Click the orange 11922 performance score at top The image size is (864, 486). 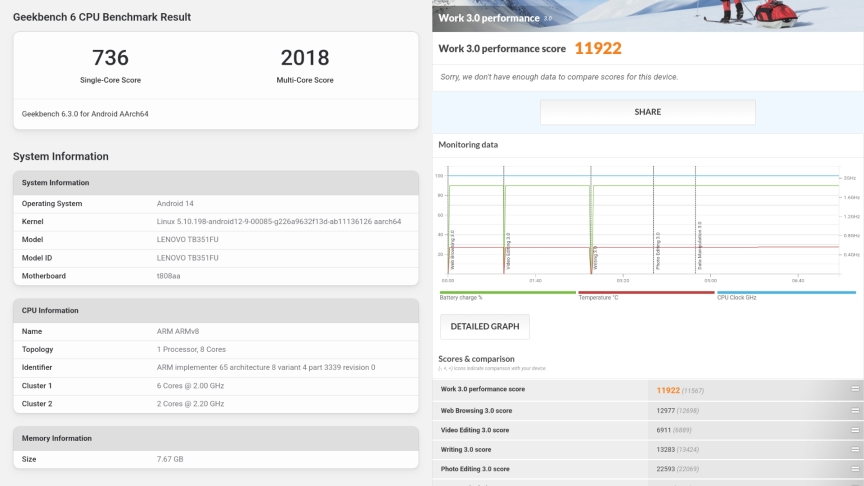598,49
